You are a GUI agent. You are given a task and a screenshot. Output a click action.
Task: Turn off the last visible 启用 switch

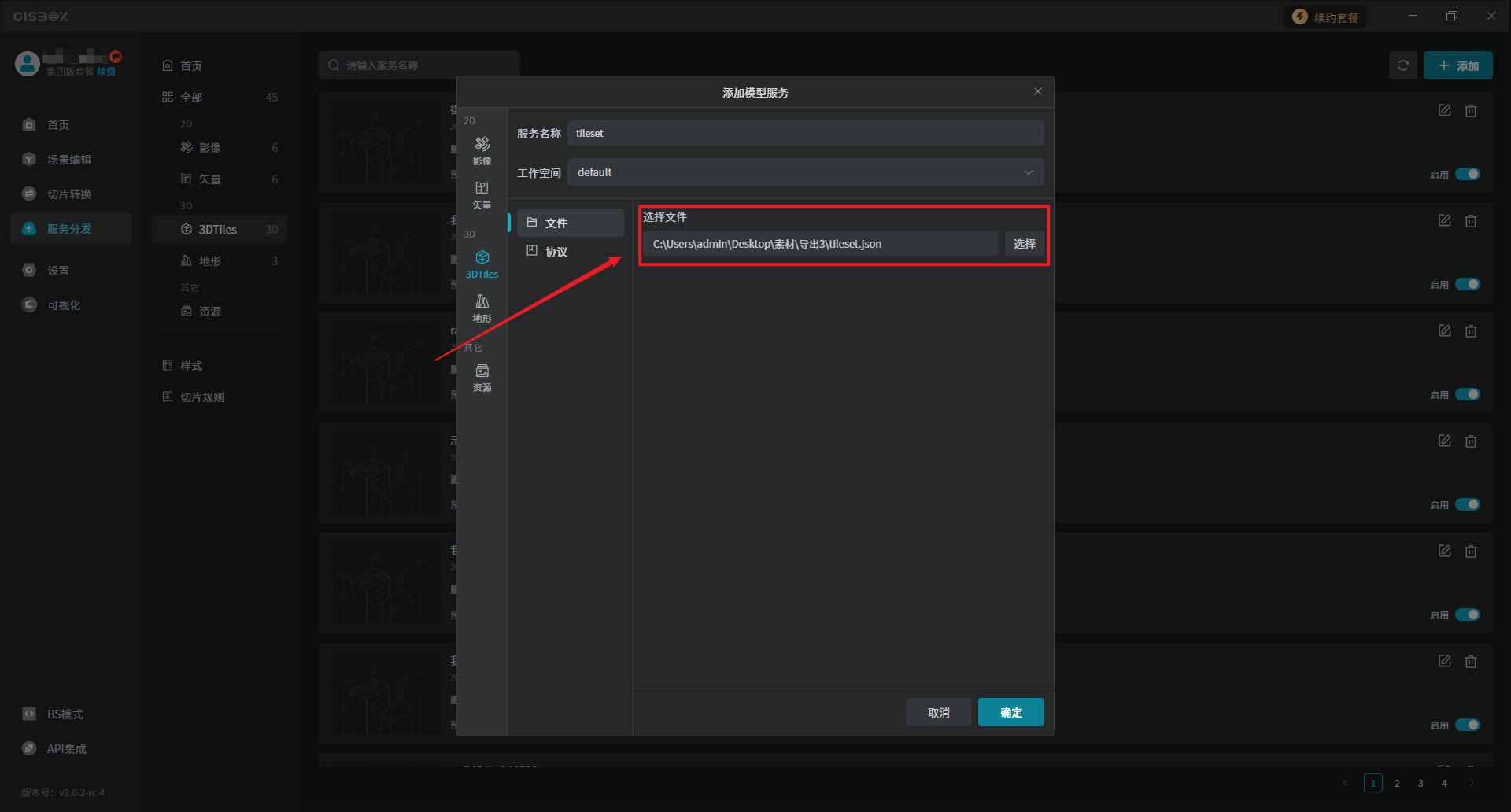(1467, 725)
